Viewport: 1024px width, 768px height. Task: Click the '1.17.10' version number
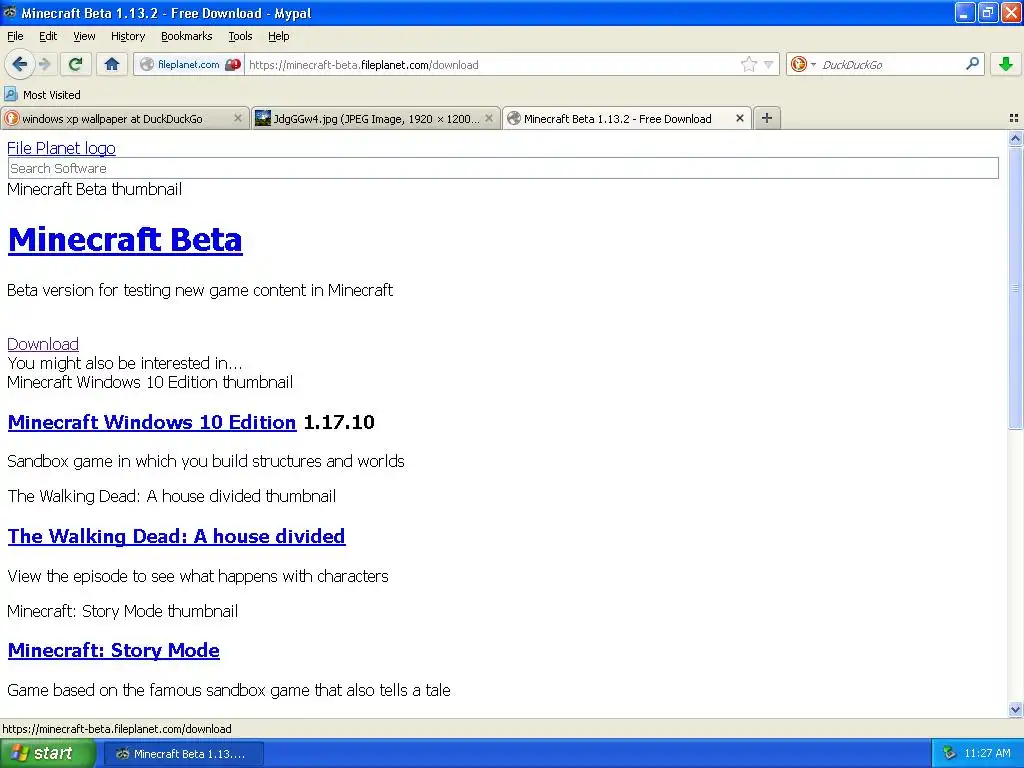click(339, 422)
